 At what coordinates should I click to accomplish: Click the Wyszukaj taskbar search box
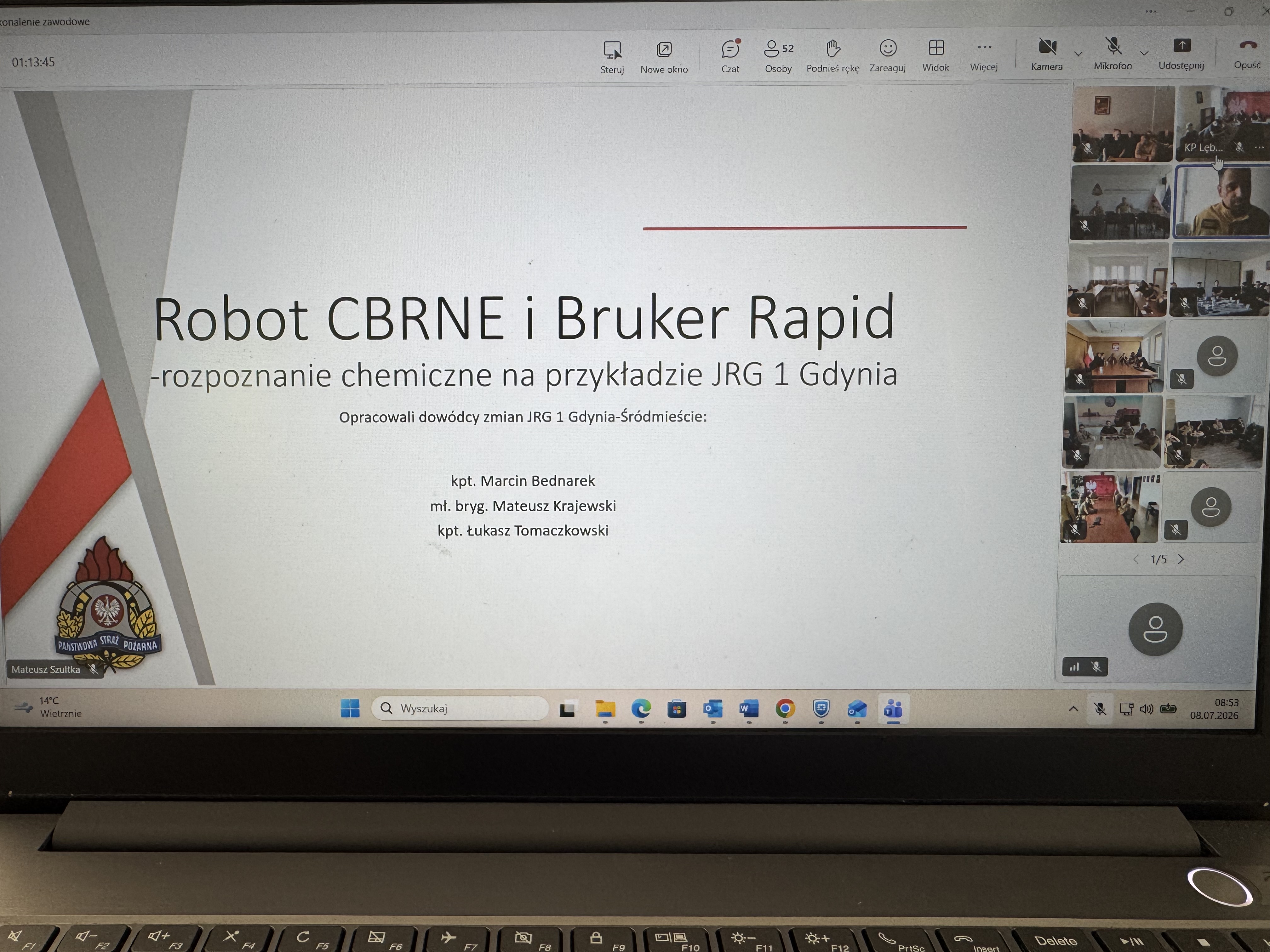pos(460,708)
